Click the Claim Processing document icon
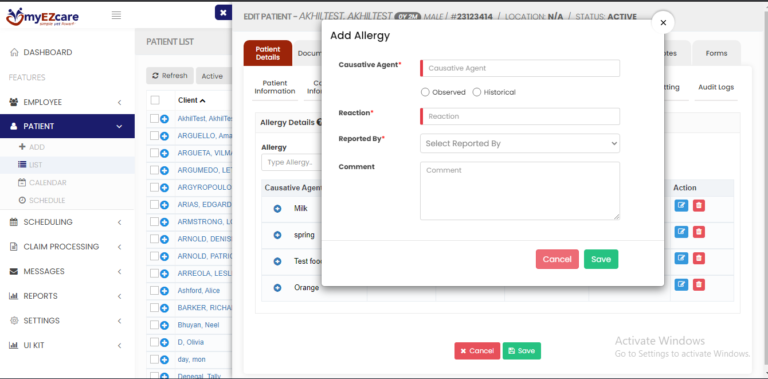Screen dimensions: 768x379 (x=14, y=247)
